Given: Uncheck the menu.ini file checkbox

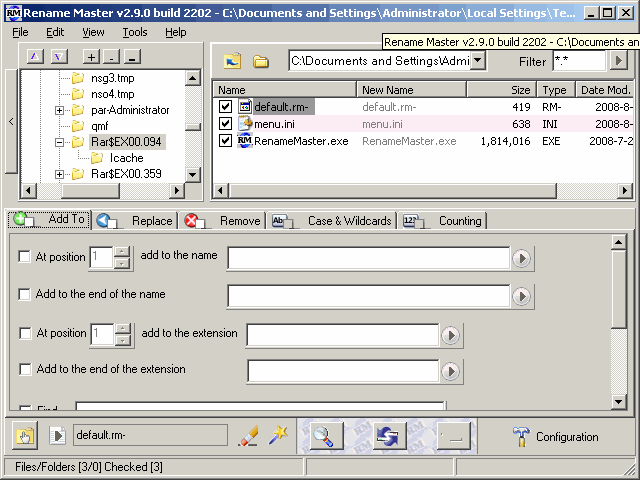Looking at the screenshot, I should pos(225,124).
